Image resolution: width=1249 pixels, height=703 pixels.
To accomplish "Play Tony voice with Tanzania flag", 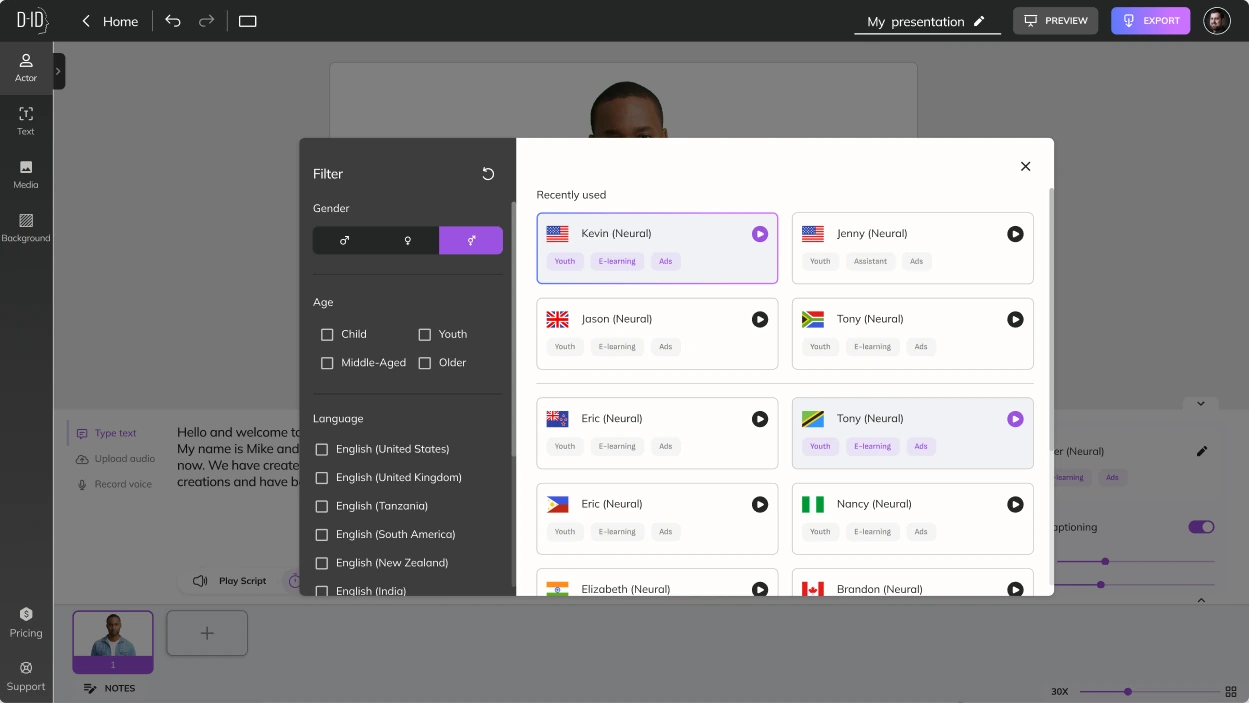I will pyautogui.click(x=1015, y=419).
